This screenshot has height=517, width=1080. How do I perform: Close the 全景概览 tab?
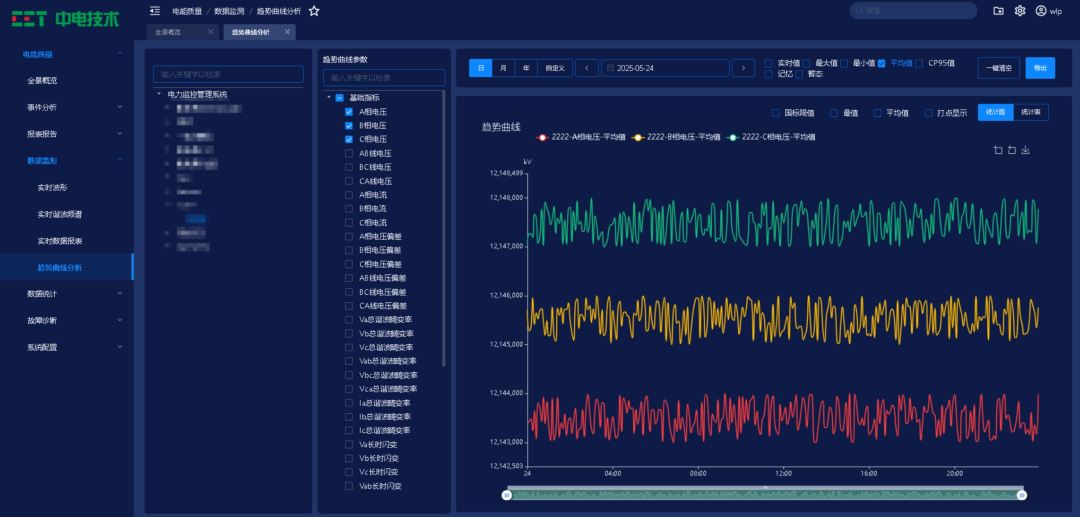coord(210,32)
